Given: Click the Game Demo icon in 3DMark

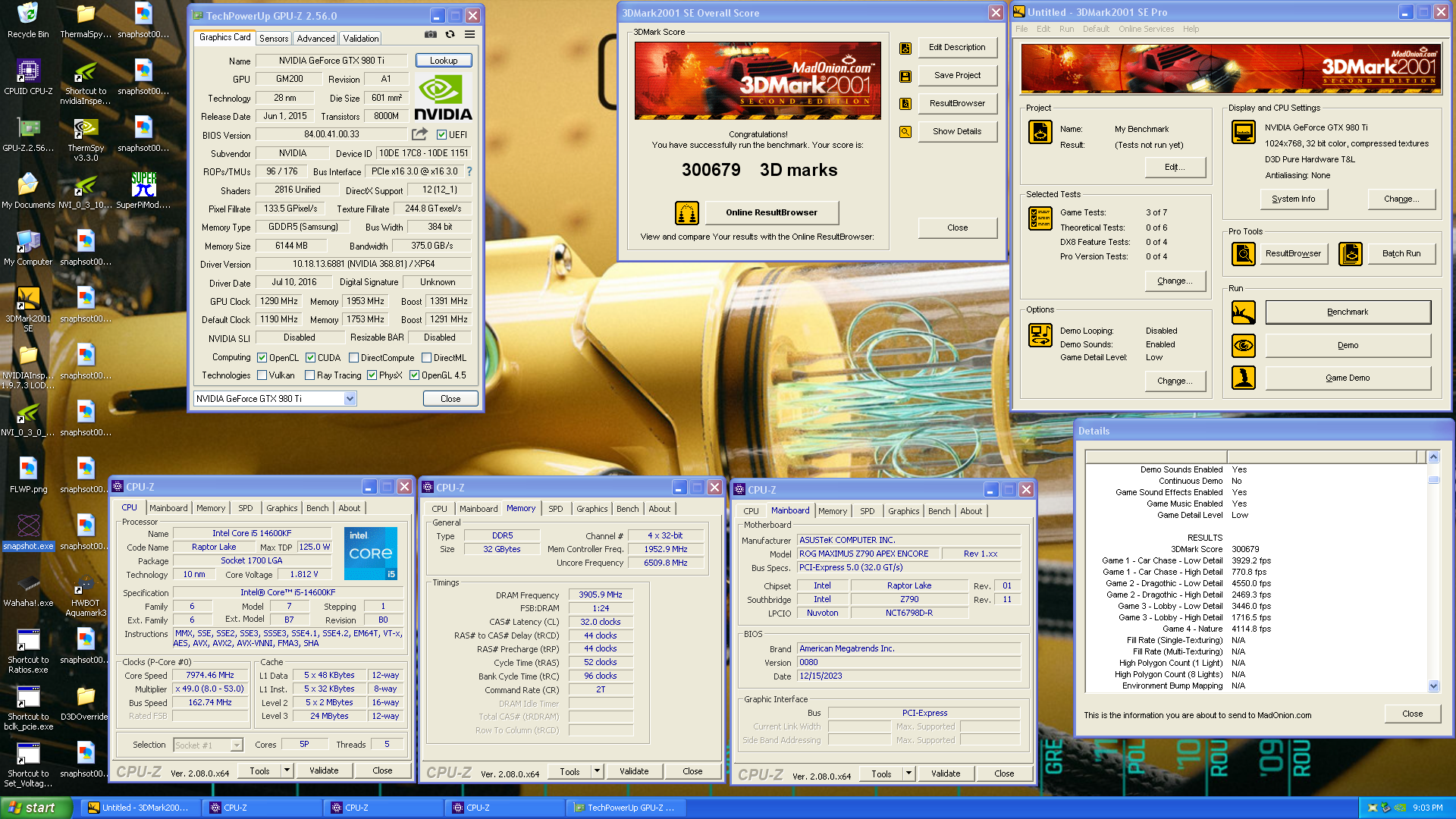Looking at the screenshot, I should coord(1244,378).
